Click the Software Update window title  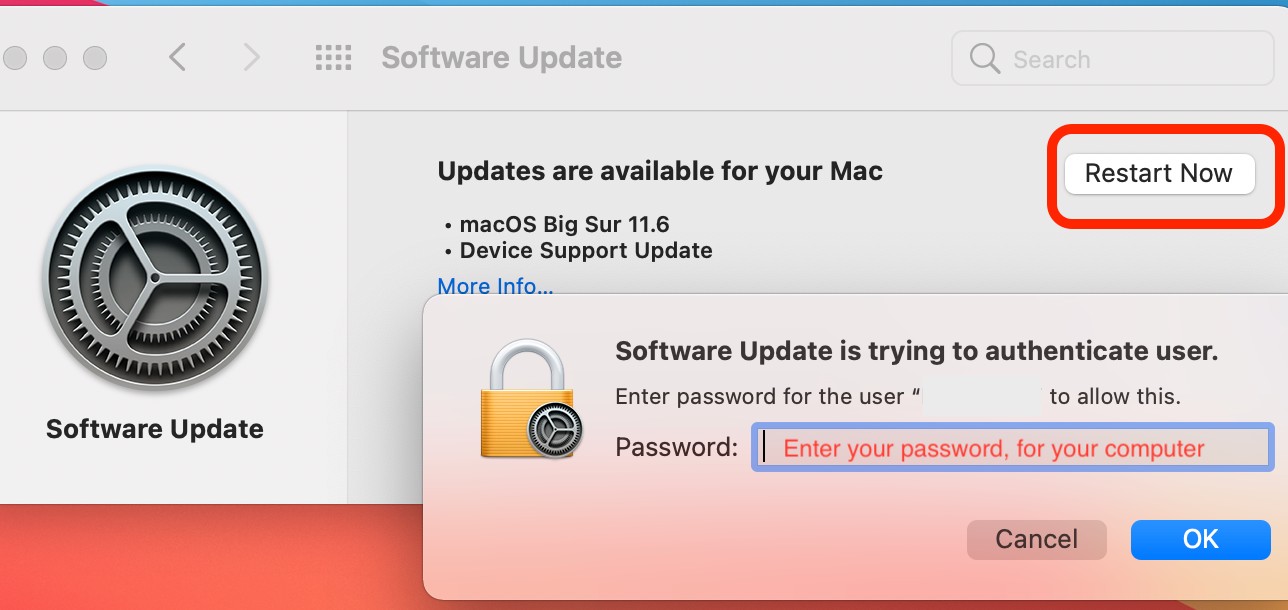[x=501, y=58]
